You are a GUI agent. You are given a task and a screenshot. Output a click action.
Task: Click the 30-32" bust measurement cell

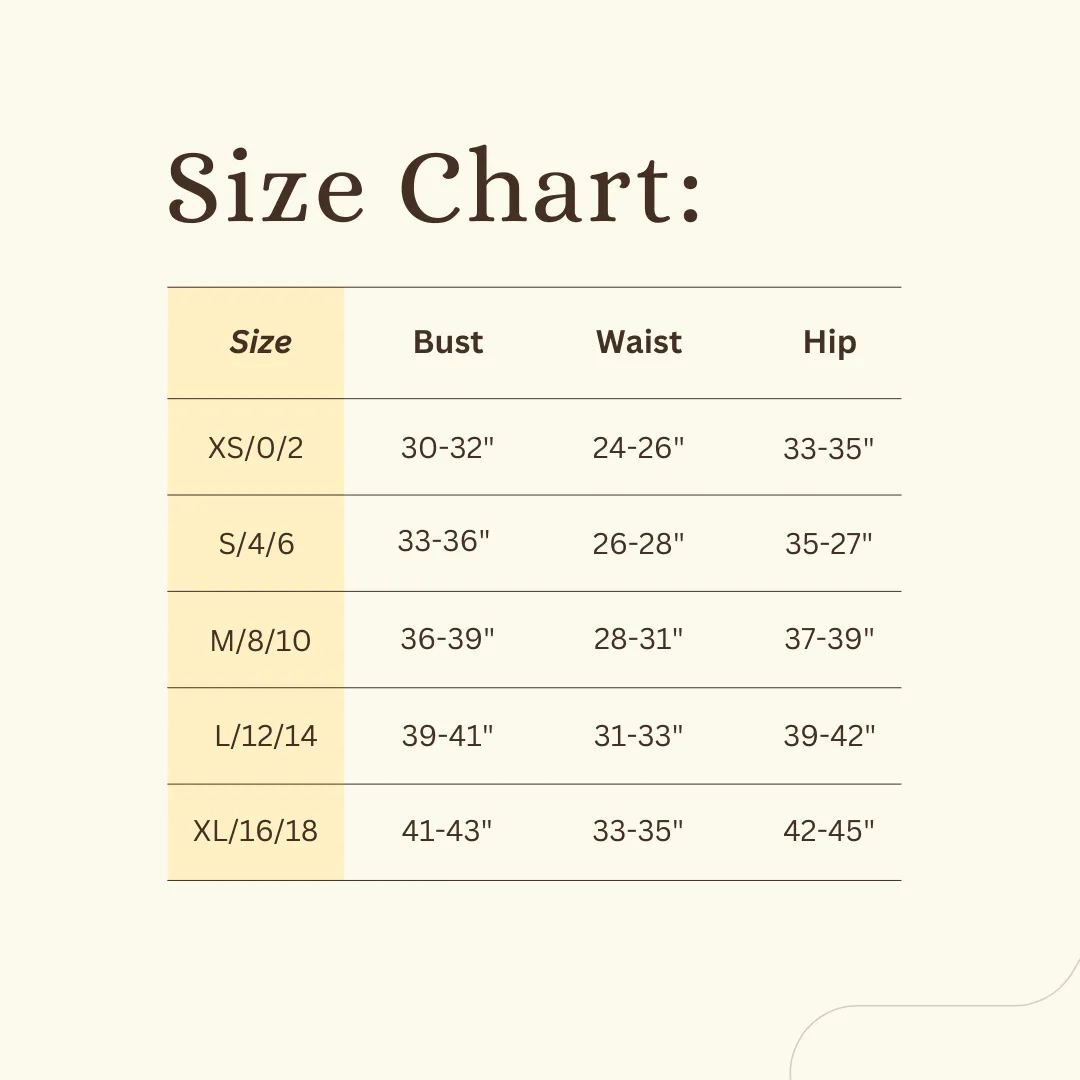tap(448, 448)
